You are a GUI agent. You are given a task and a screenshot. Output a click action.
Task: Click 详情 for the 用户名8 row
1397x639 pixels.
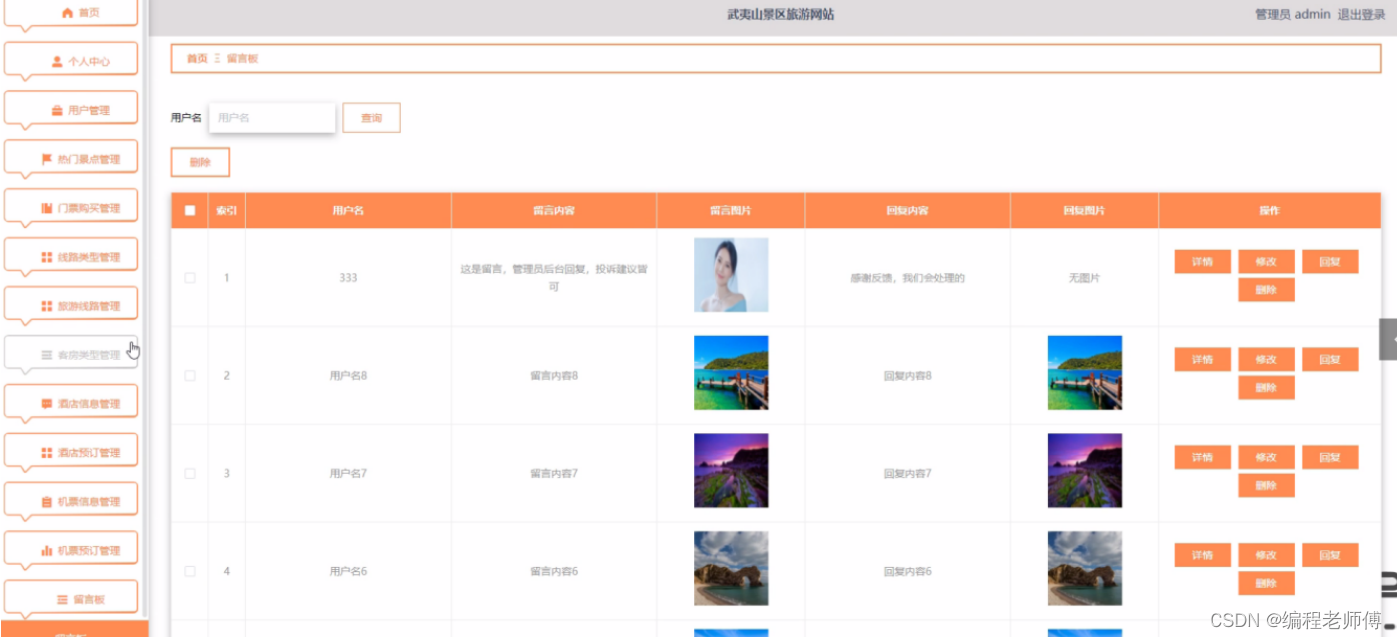click(x=1203, y=360)
